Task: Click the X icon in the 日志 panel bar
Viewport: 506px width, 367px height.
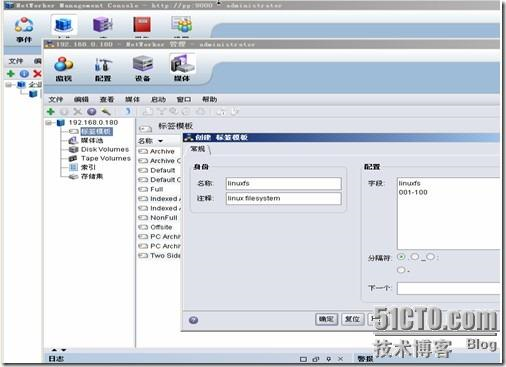Action: pos(340,359)
